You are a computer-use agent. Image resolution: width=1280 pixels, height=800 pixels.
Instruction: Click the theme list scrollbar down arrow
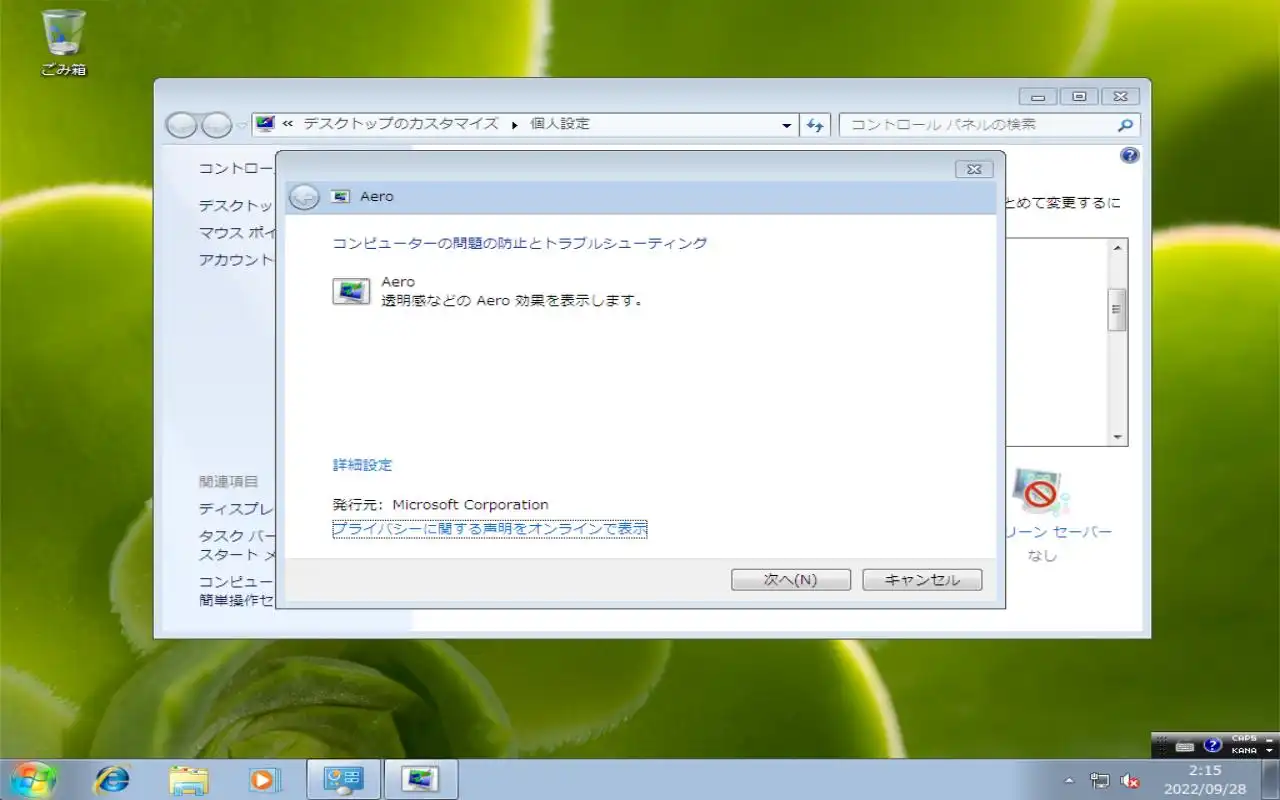click(x=1118, y=437)
